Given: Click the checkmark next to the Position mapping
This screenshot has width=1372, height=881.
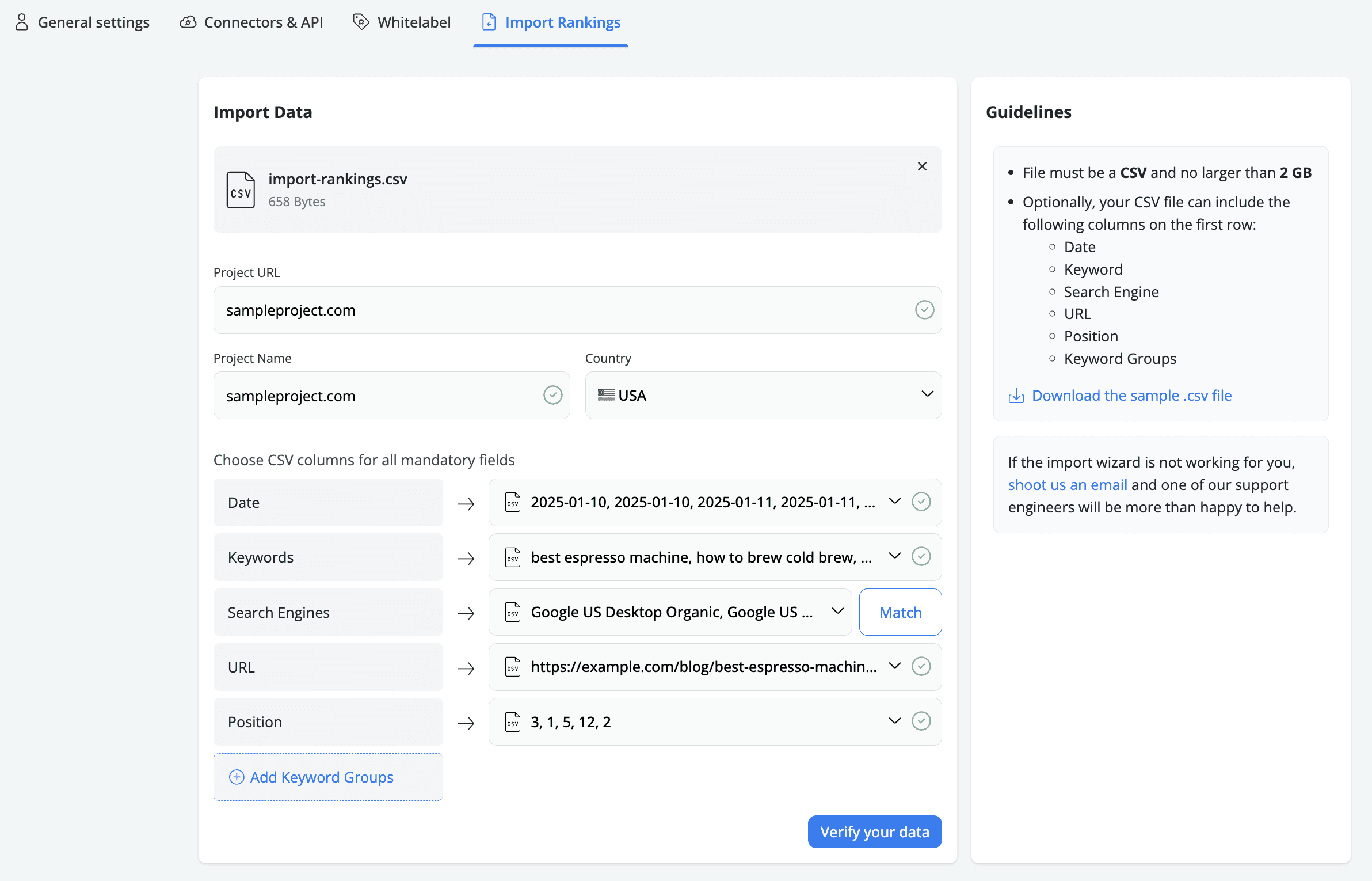Looking at the screenshot, I should (x=921, y=721).
